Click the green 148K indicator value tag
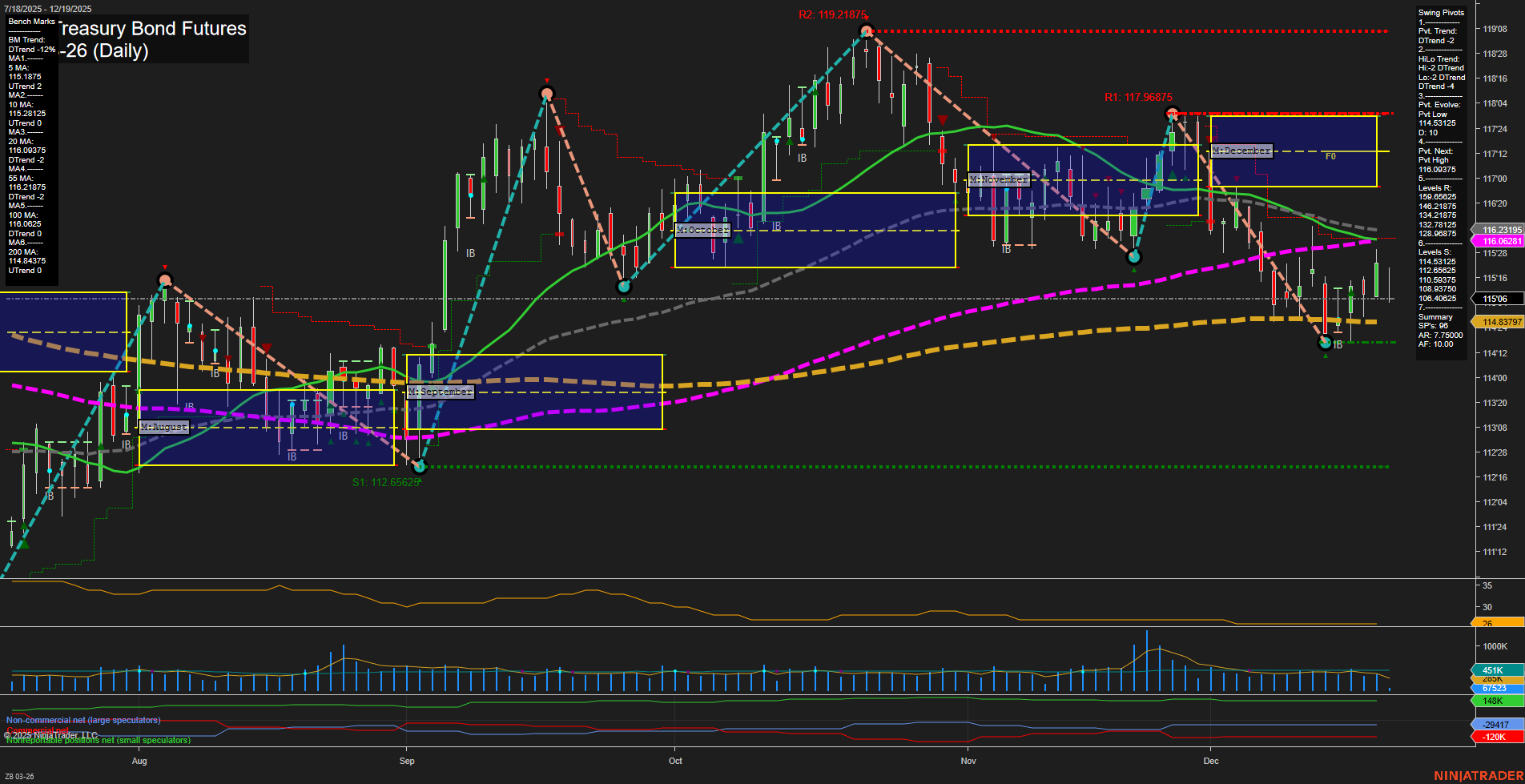Viewport: 1525px width, 784px height. [x=1495, y=701]
